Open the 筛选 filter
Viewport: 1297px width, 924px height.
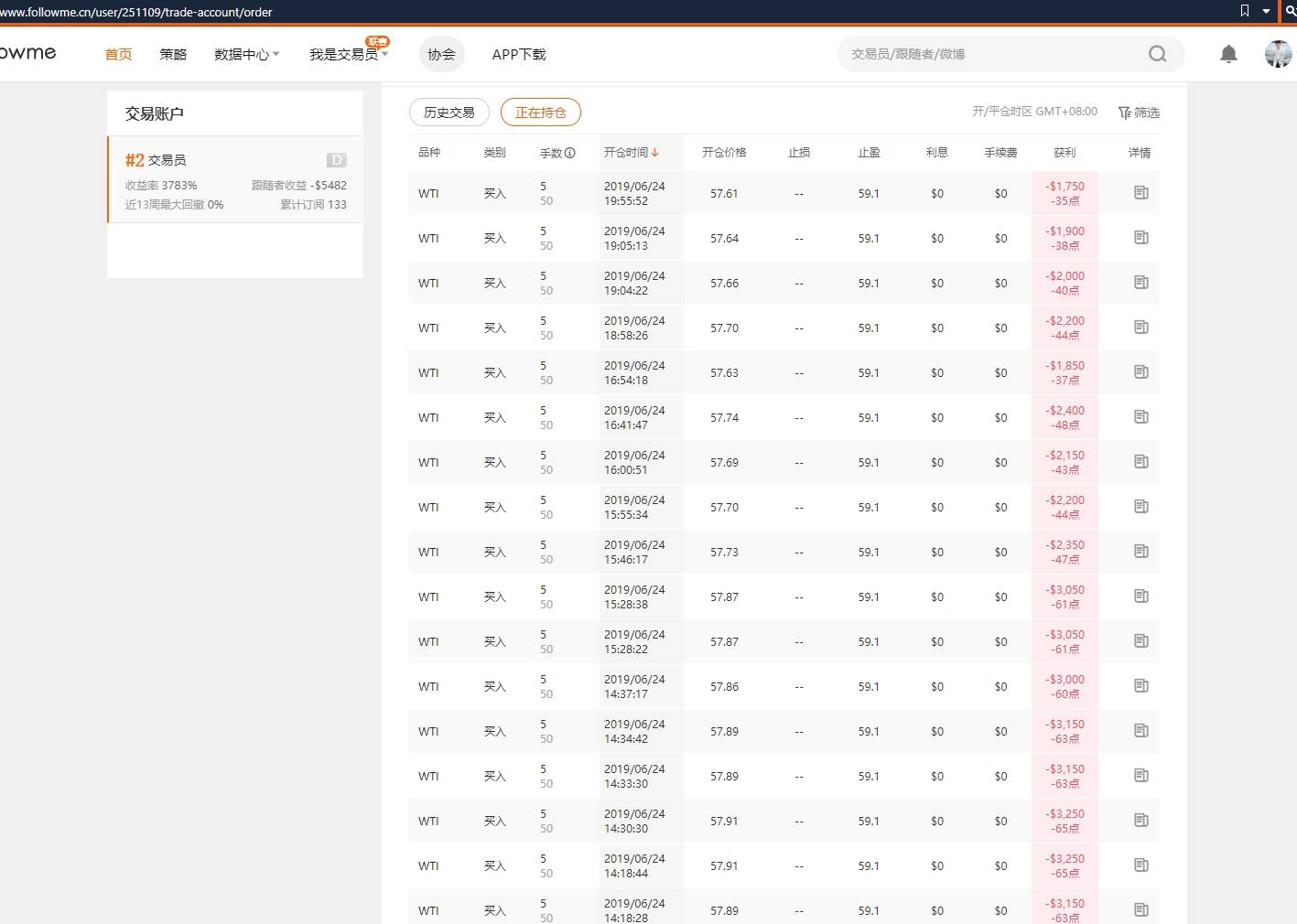[x=1139, y=113]
